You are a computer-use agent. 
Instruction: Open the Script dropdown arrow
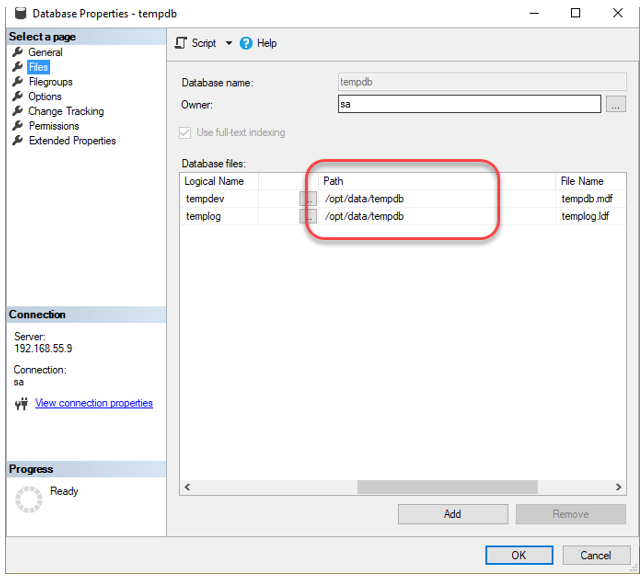pyautogui.click(x=228, y=43)
